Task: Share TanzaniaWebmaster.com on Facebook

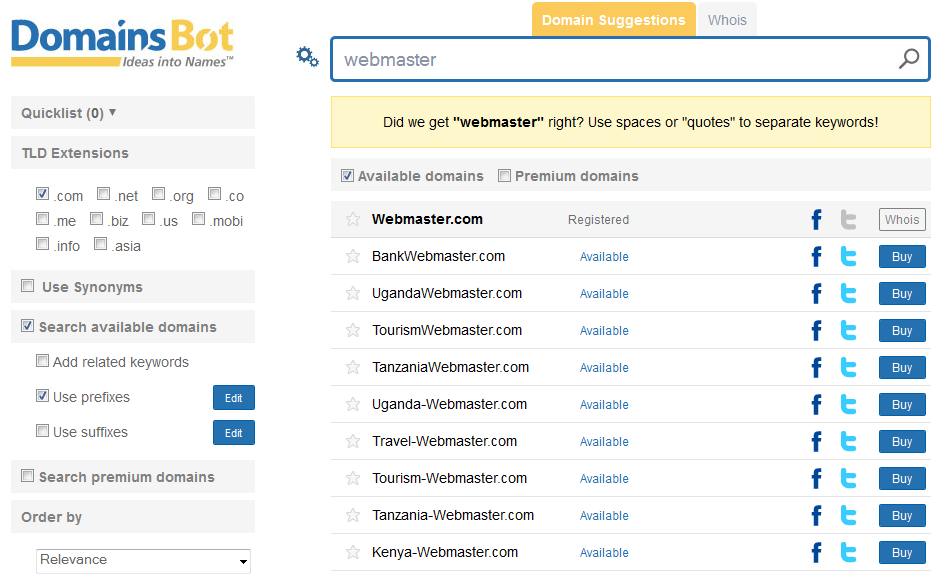Action: point(816,368)
